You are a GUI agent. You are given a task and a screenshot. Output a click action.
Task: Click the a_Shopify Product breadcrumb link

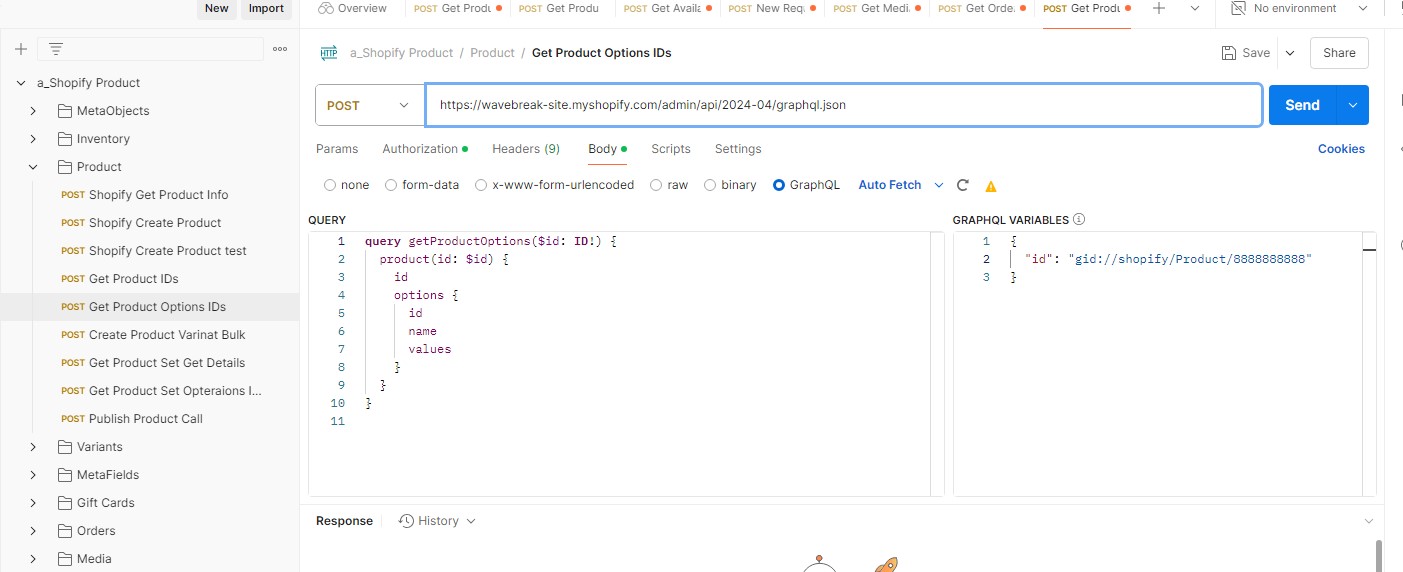pyautogui.click(x=401, y=53)
